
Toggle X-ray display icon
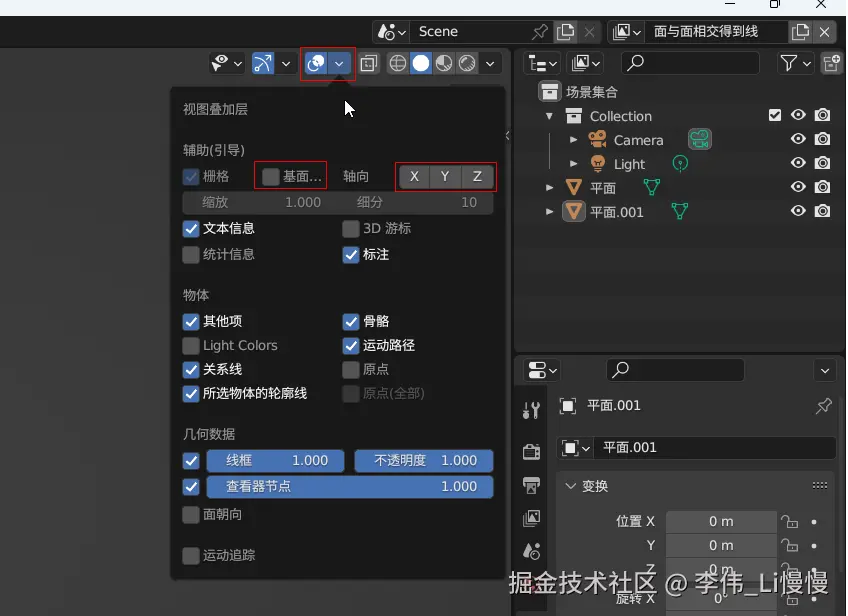(x=369, y=63)
